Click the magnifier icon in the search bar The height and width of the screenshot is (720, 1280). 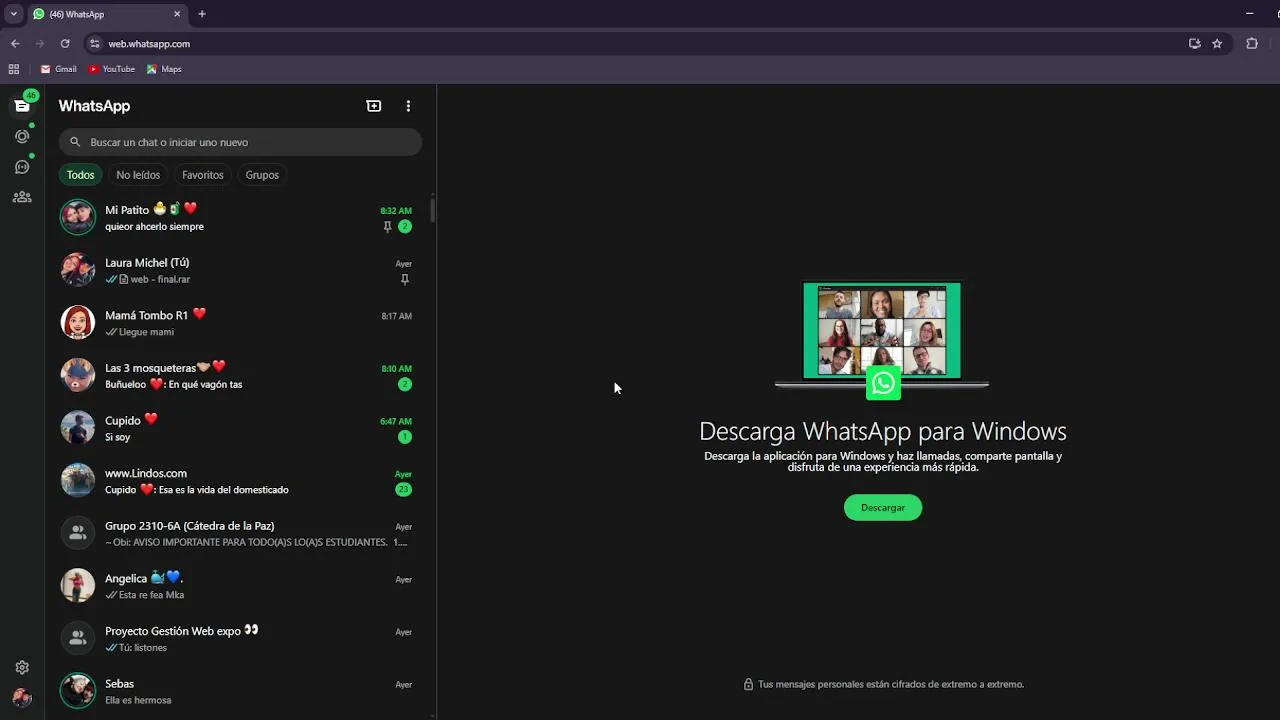[75, 142]
